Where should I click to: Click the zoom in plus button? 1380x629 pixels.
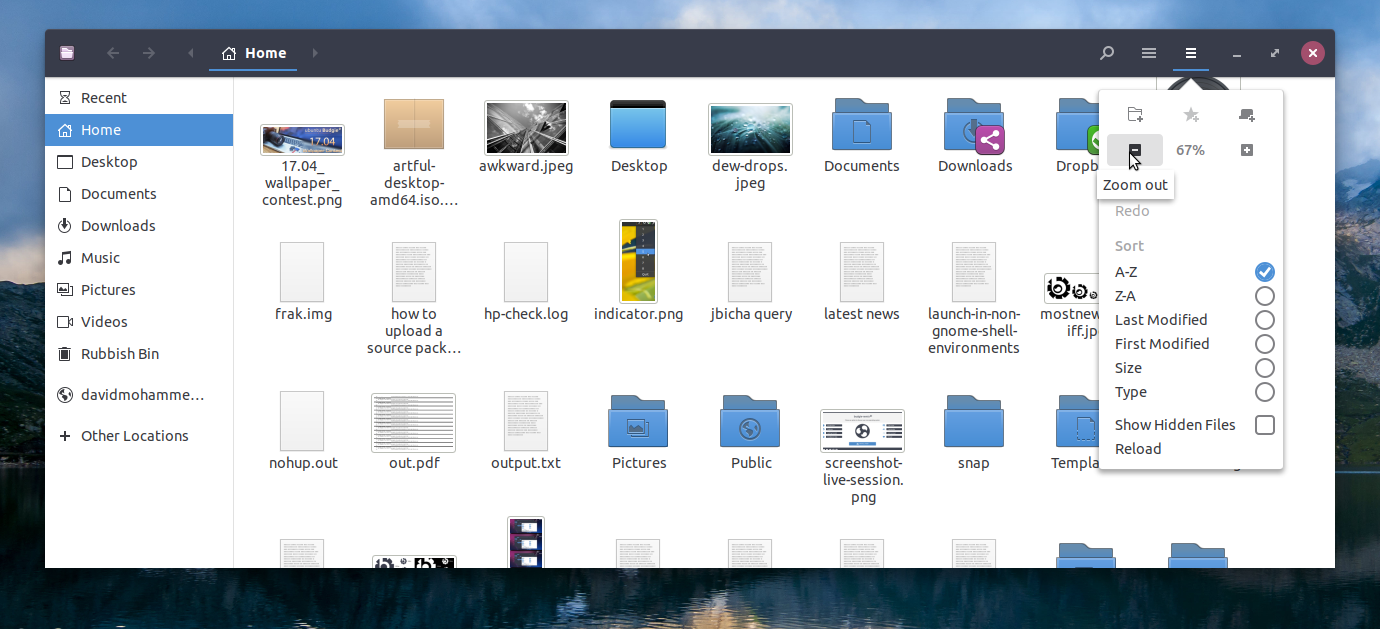pos(1247,150)
